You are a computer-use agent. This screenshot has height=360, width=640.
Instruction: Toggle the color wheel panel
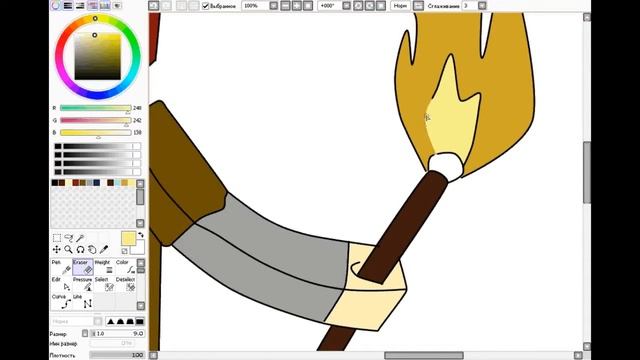click(56, 5)
